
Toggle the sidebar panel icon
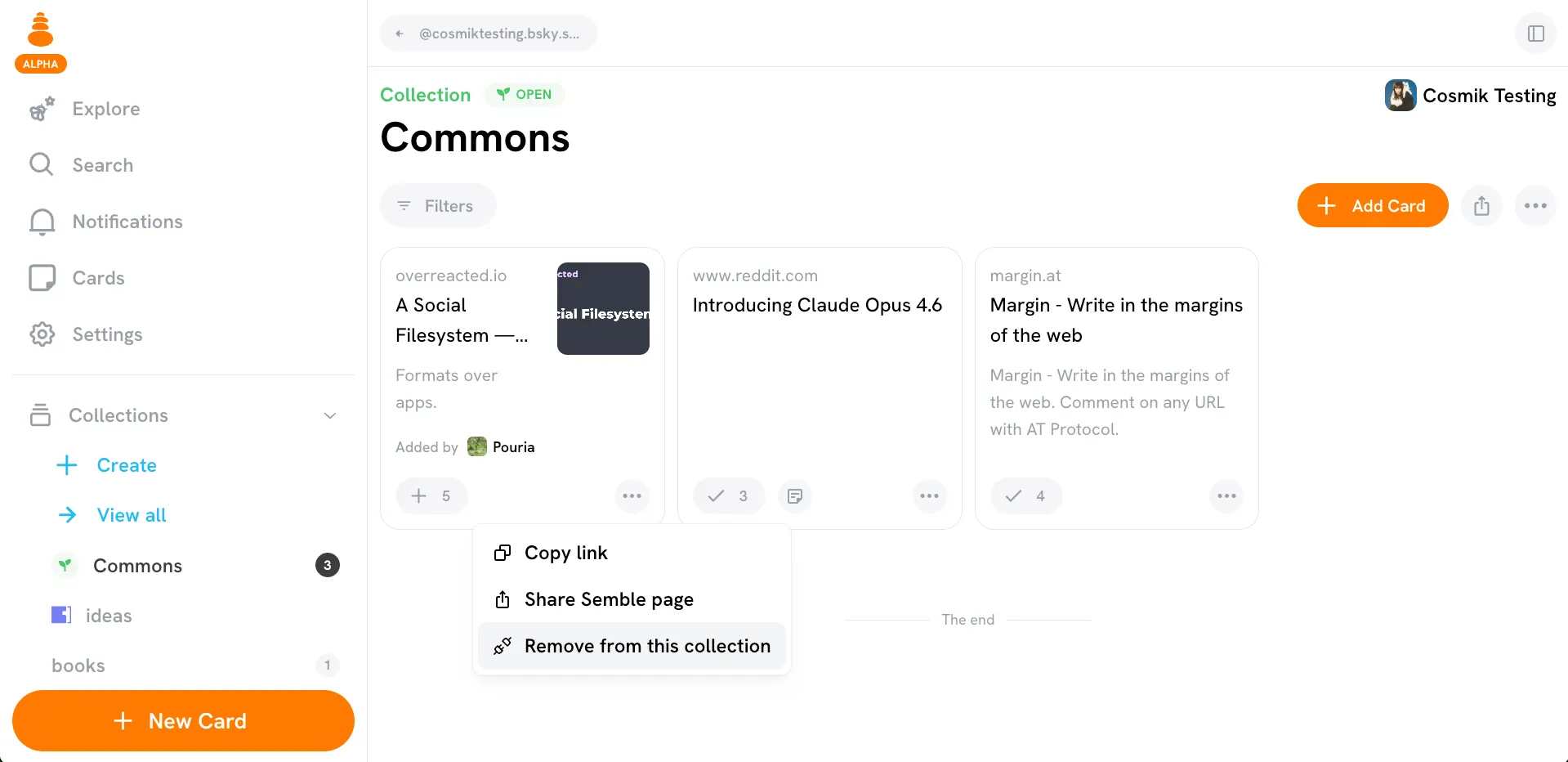1535,34
